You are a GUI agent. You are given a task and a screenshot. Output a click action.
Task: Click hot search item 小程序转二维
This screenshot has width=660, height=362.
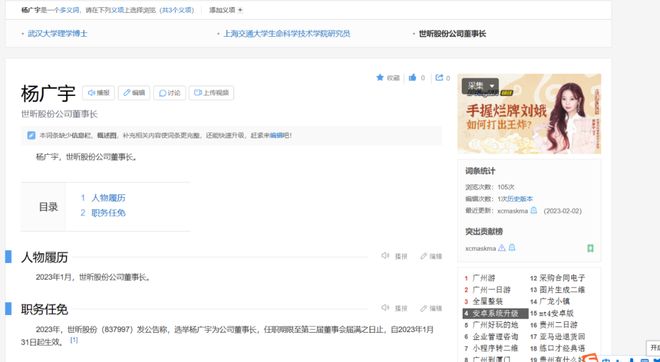click(495, 349)
